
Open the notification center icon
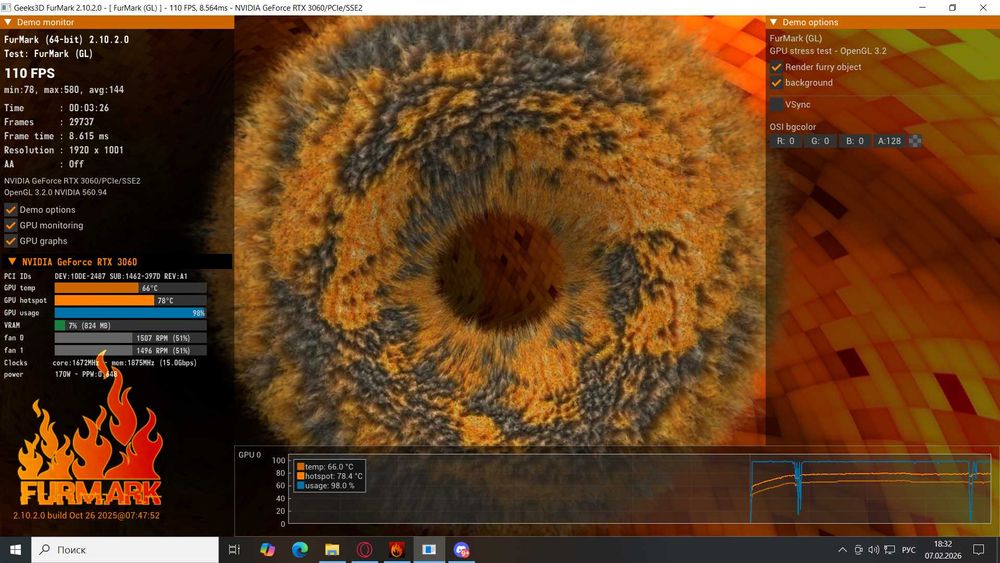[978, 550]
